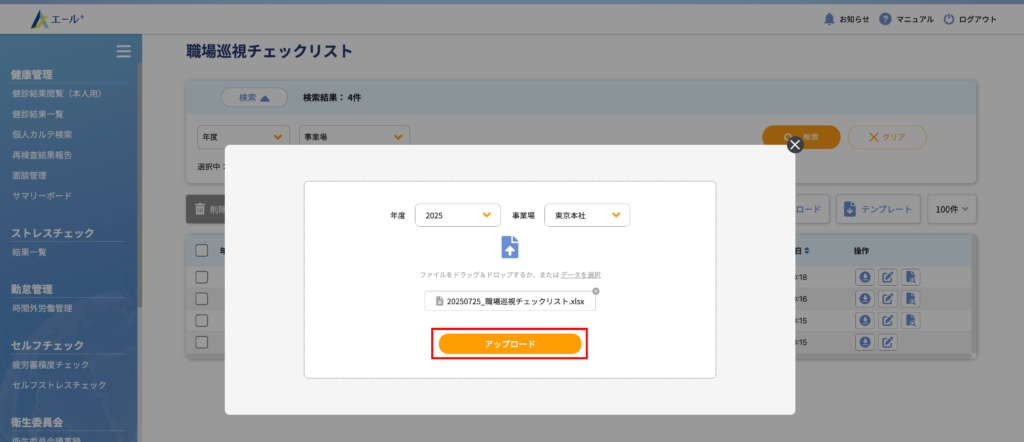Open the 年度 2025 dropdown in dialog
Image resolution: width=1024 pixels, height=442 pixels.
tap(457, 215)
